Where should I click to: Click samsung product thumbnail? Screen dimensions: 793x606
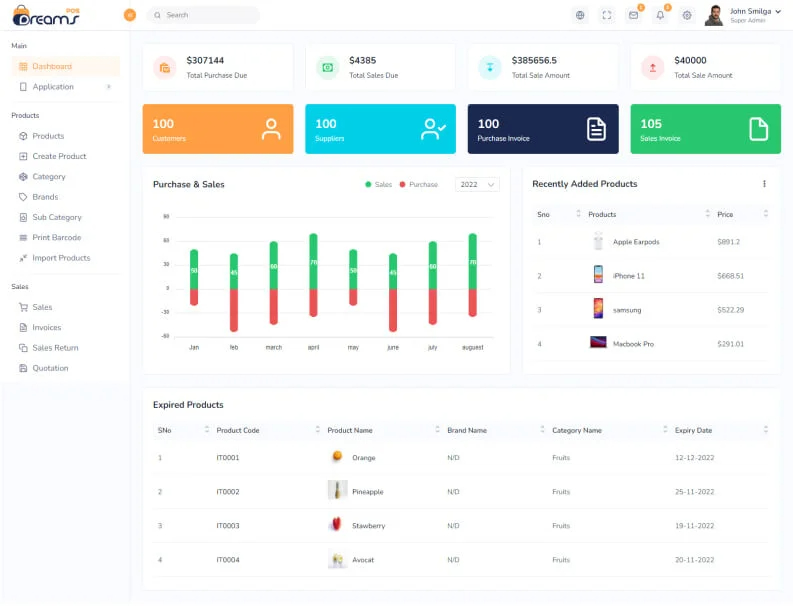click(598, 309)
